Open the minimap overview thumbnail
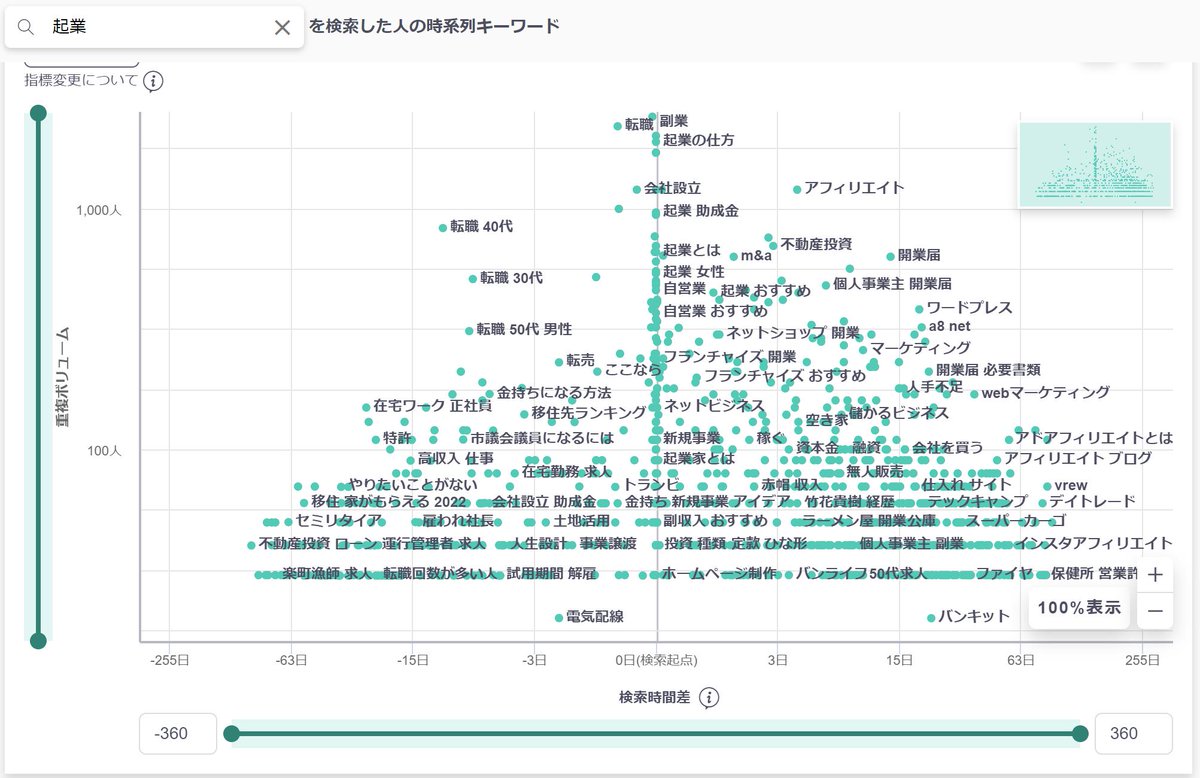 (x=1095, y=164)
